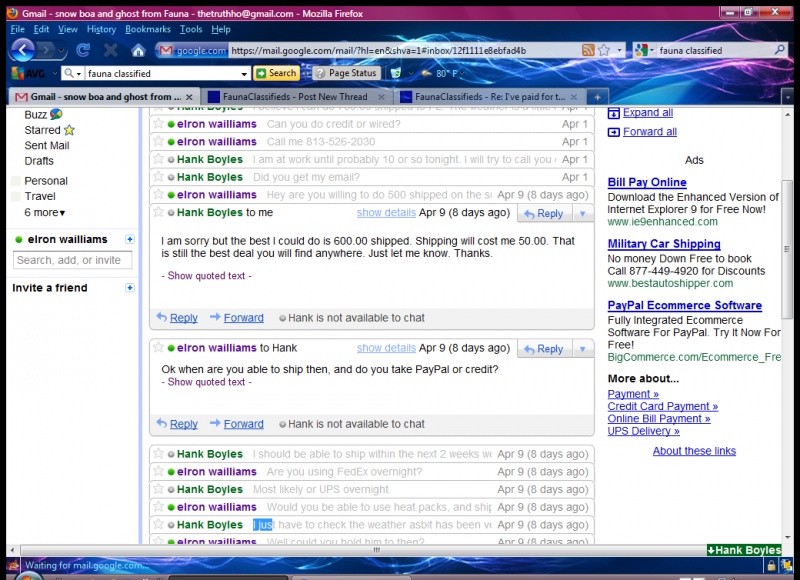Open bookmark star dropdown arrow in address bar

pos(619,50)
